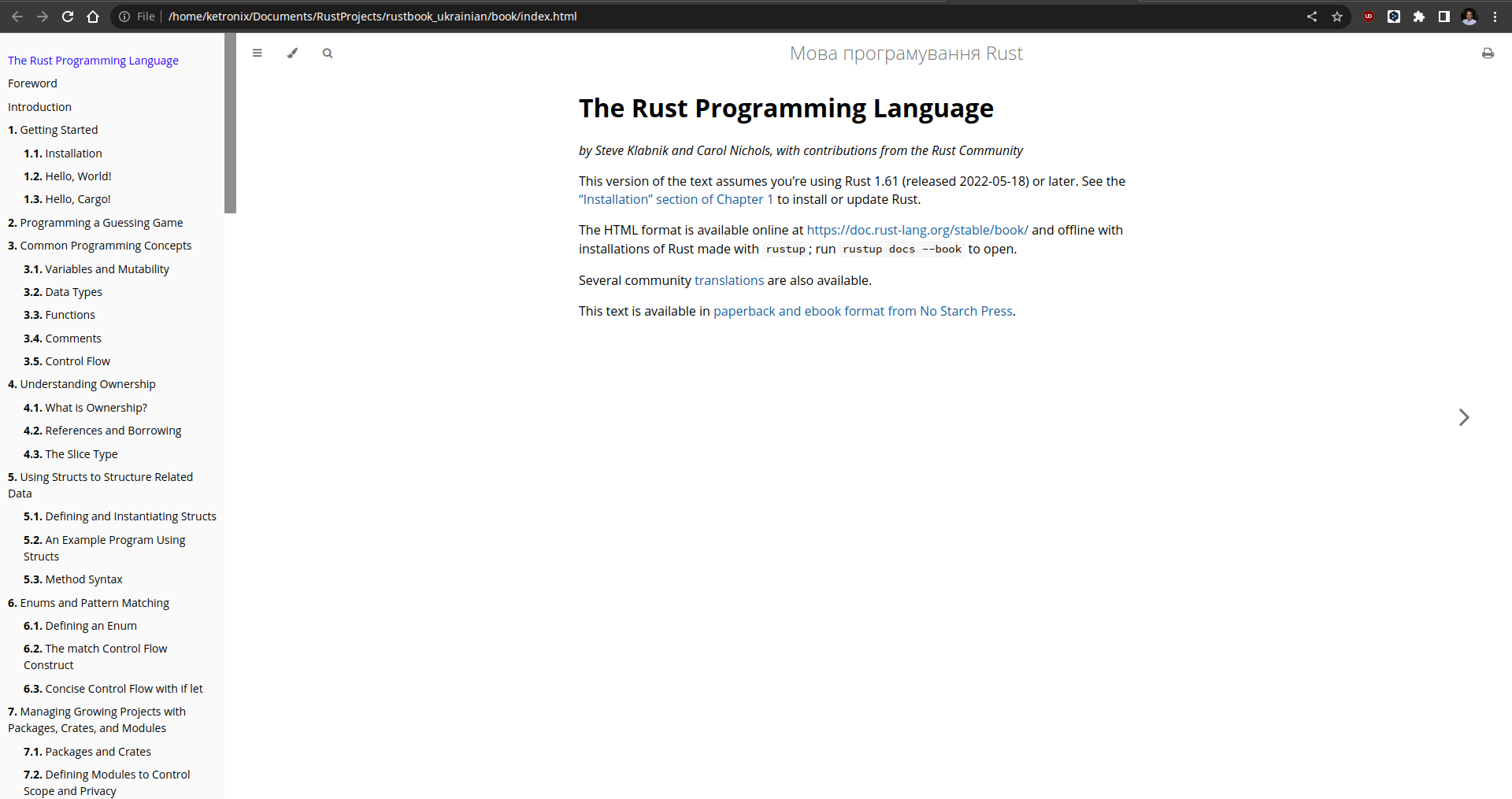The height and width of the screenshot is (799, 1512).
Task: Open the browser three-dot menu
Action: 1495,17
